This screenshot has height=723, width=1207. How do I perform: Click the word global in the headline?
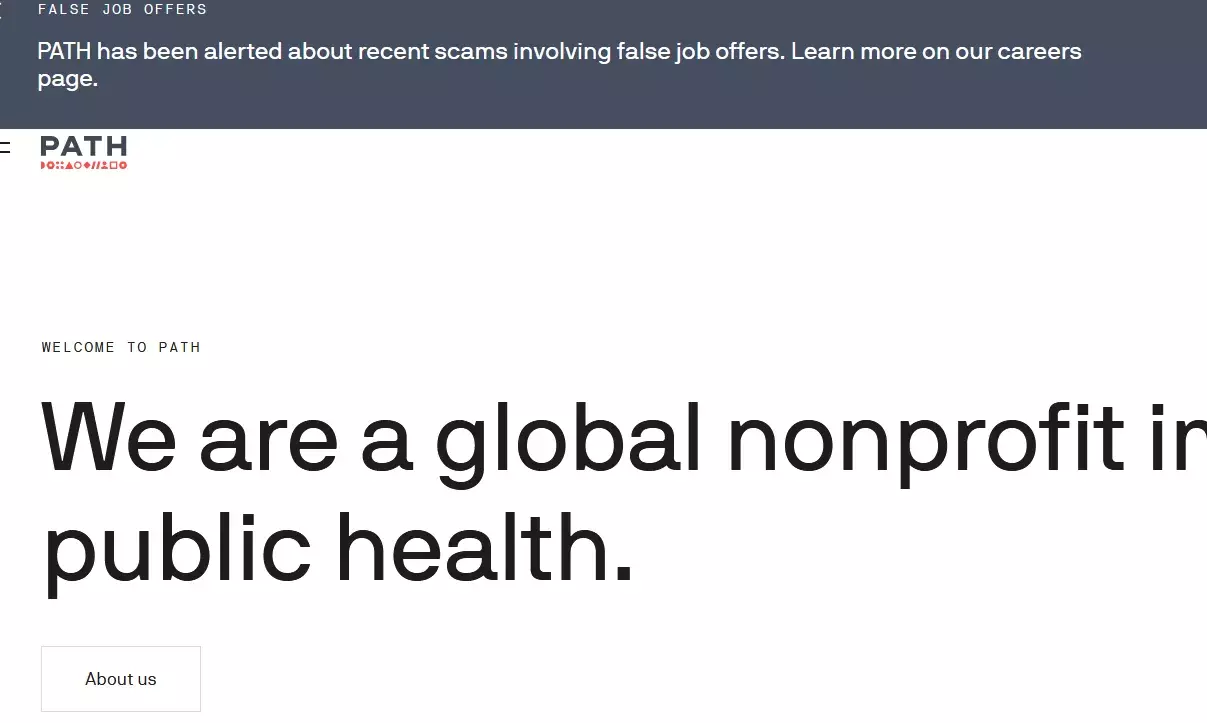(x=568, y=438)
